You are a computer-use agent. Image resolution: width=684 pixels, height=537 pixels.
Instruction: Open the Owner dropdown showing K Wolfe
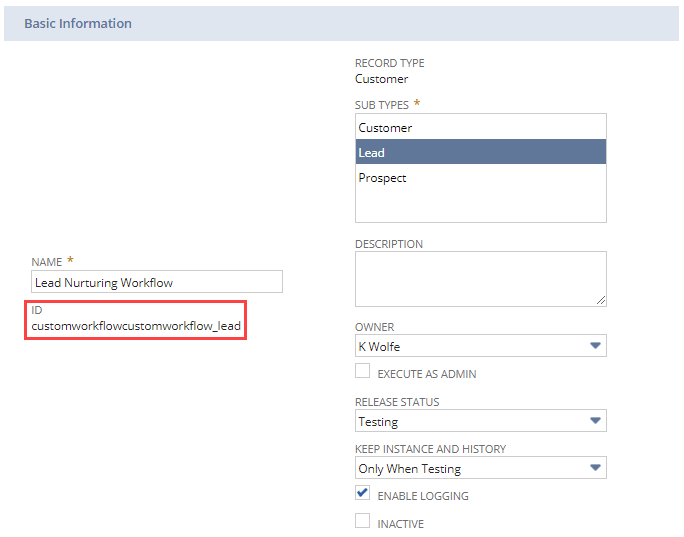click(481, 346)
